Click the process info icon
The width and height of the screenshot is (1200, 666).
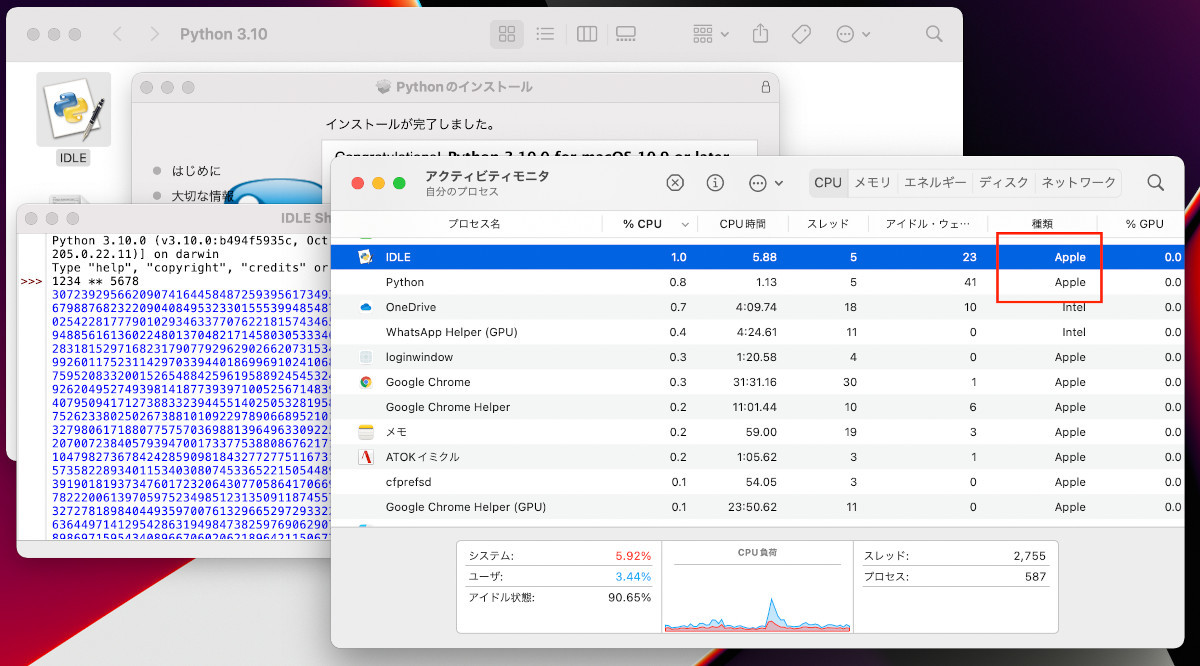click(x=715, y=183)
